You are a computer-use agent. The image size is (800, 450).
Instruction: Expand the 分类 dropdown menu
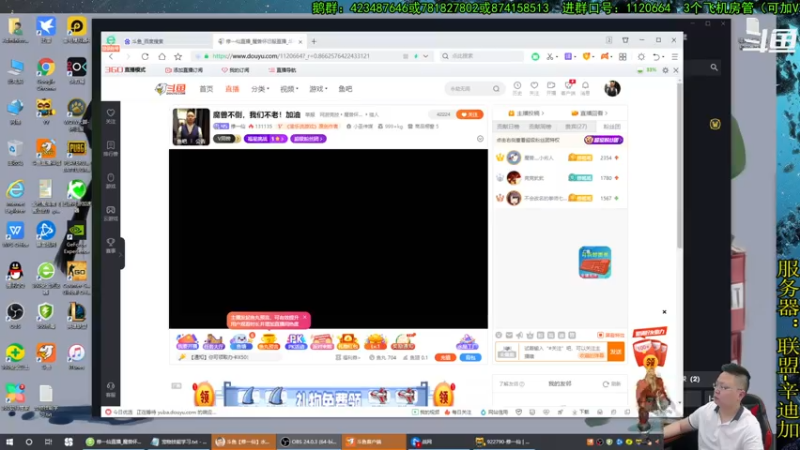260,89
